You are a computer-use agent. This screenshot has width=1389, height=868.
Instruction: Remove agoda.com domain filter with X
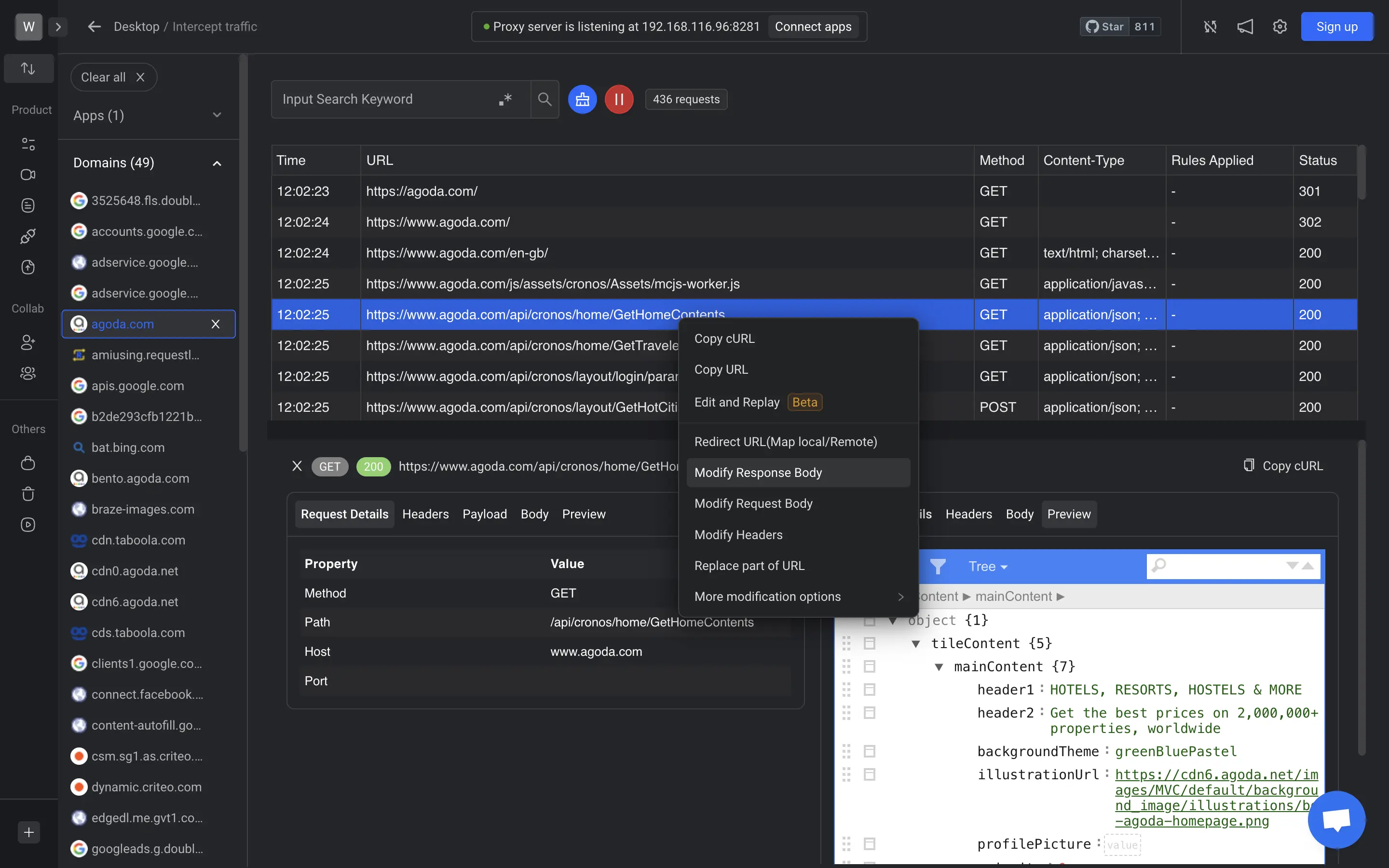pyautogui.click(x=216, y=324)
